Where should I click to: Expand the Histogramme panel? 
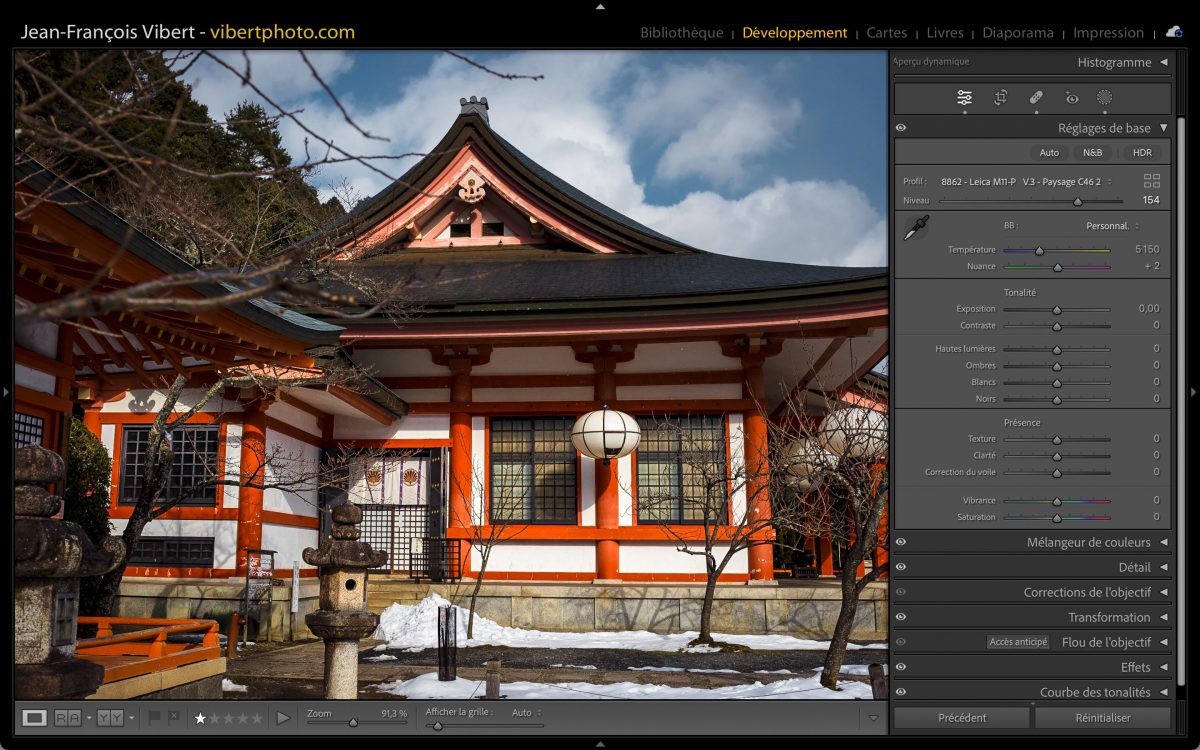[1163, 62]
